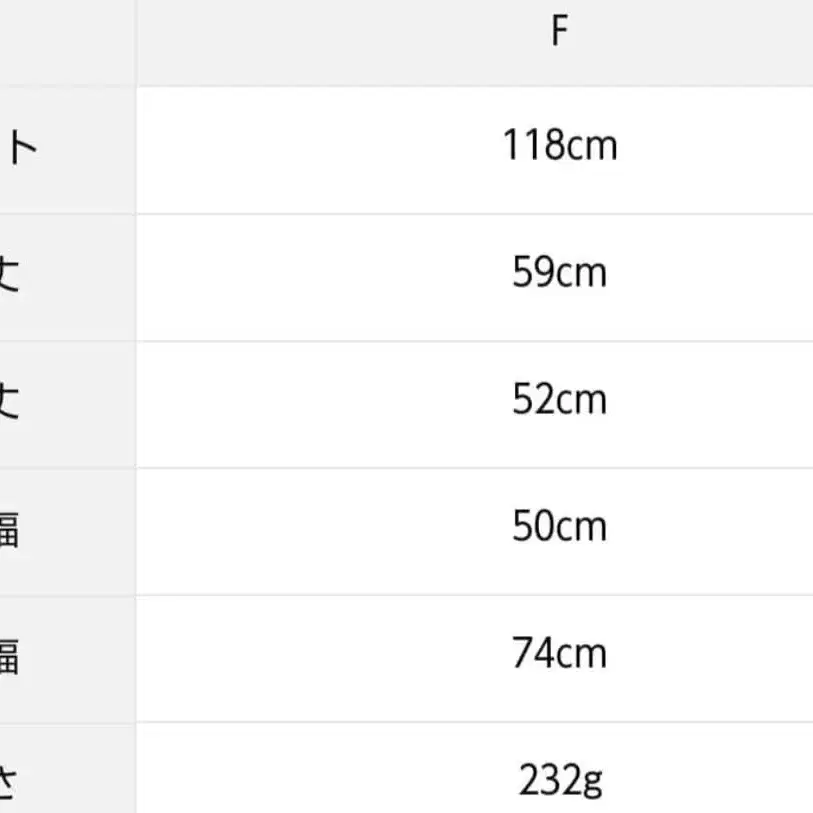Click the 丈 label beside 52cm
The height and width of the screenshot is (813, 813).
point(10,402)
